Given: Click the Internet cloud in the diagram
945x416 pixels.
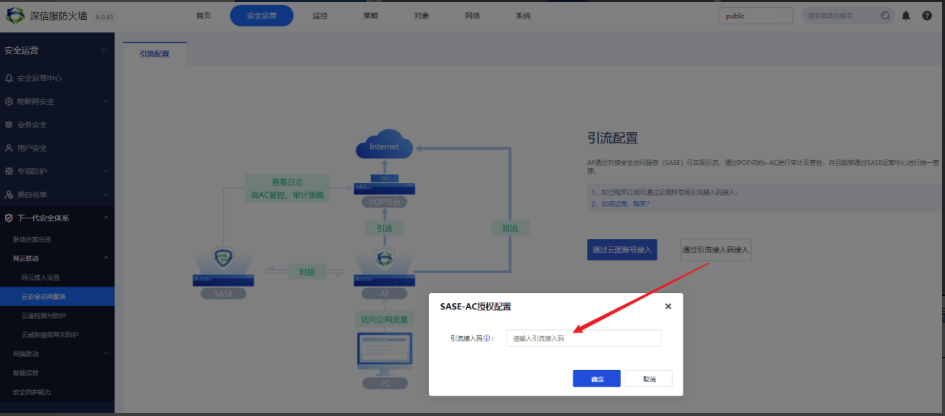Looking at the screenshot, I should tap(384, 145).
